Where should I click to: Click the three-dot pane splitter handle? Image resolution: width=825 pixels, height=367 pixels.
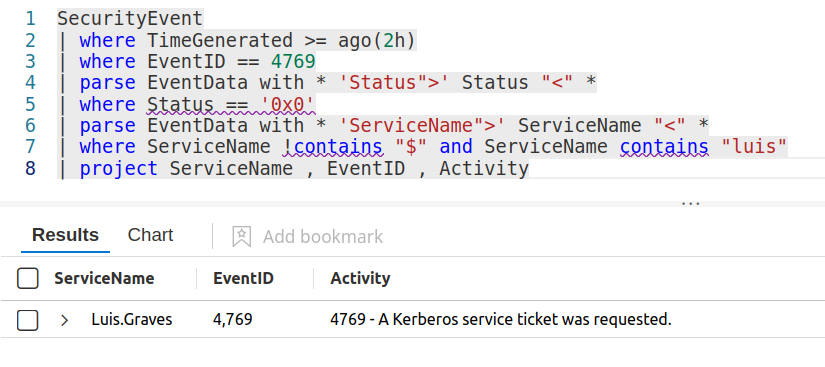[x=690, y=202]
